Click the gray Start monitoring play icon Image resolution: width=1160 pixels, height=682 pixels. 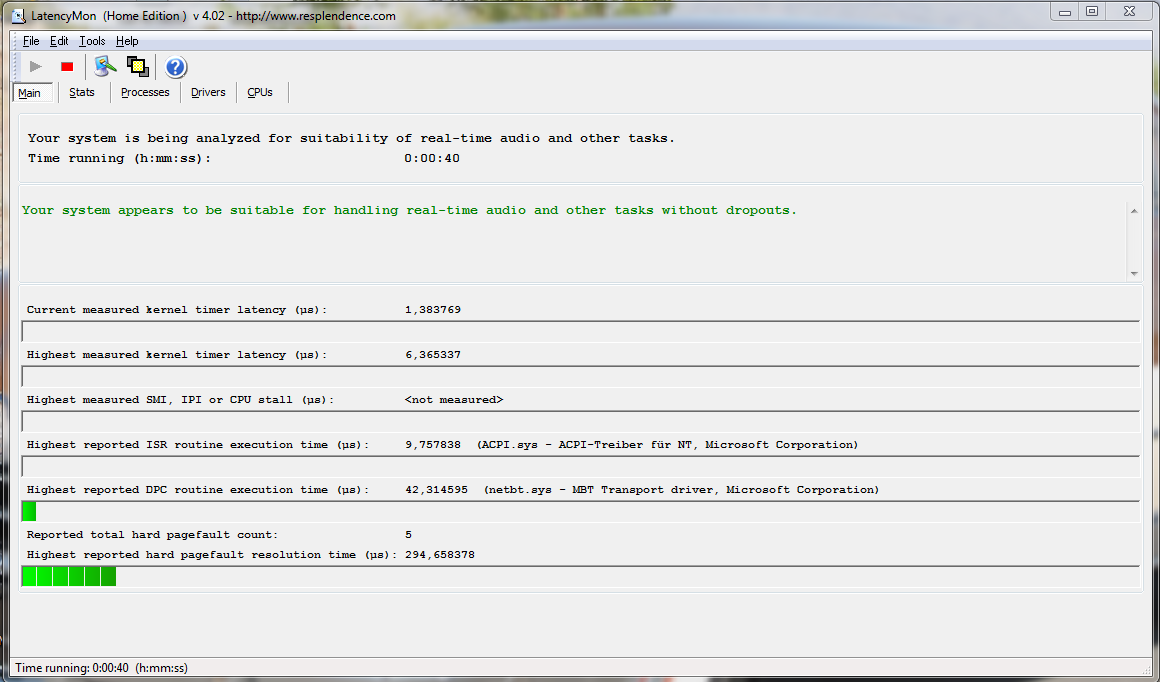(x=36, y=67)
